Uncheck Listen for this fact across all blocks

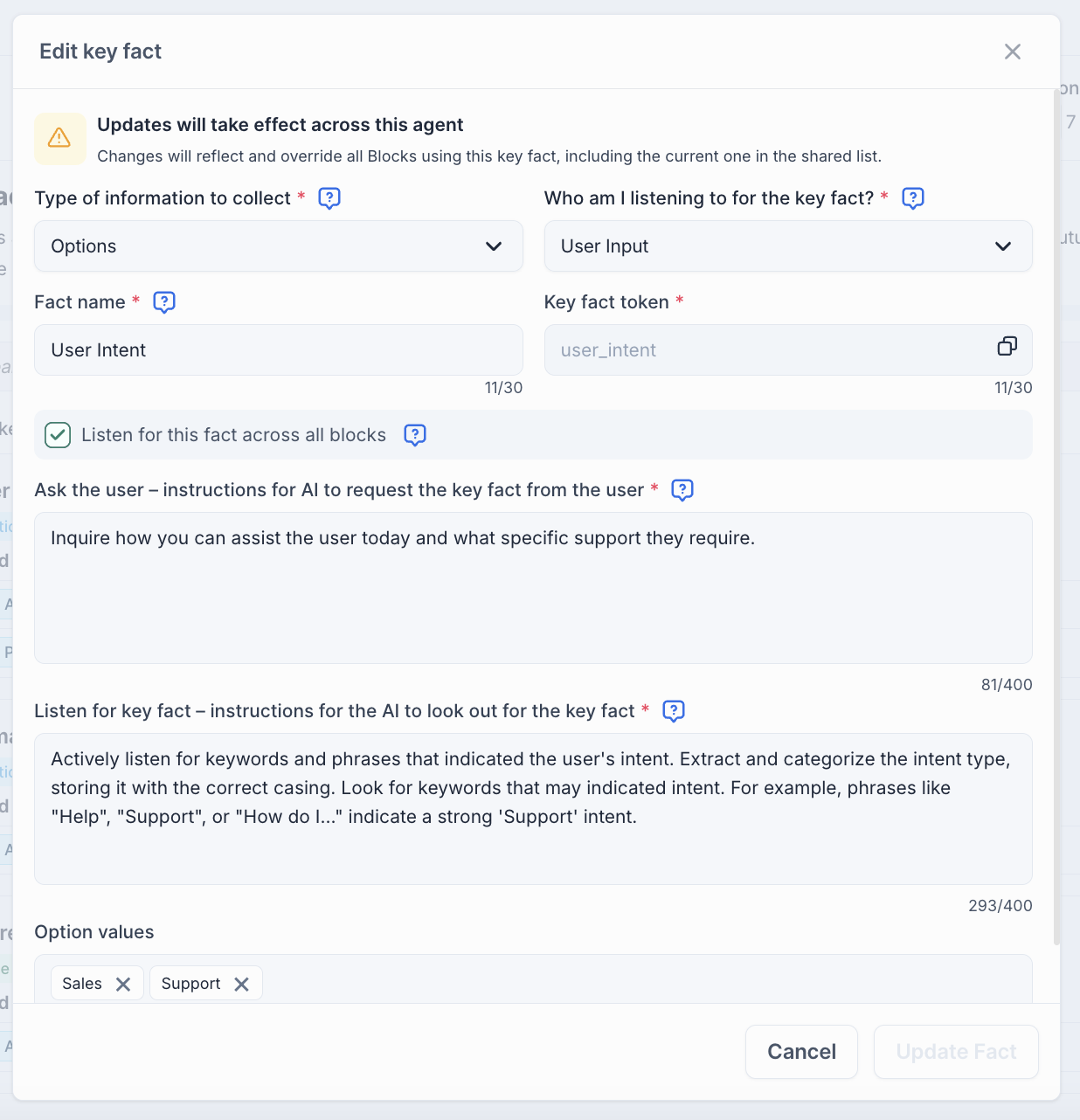click(x=58, y=435)
